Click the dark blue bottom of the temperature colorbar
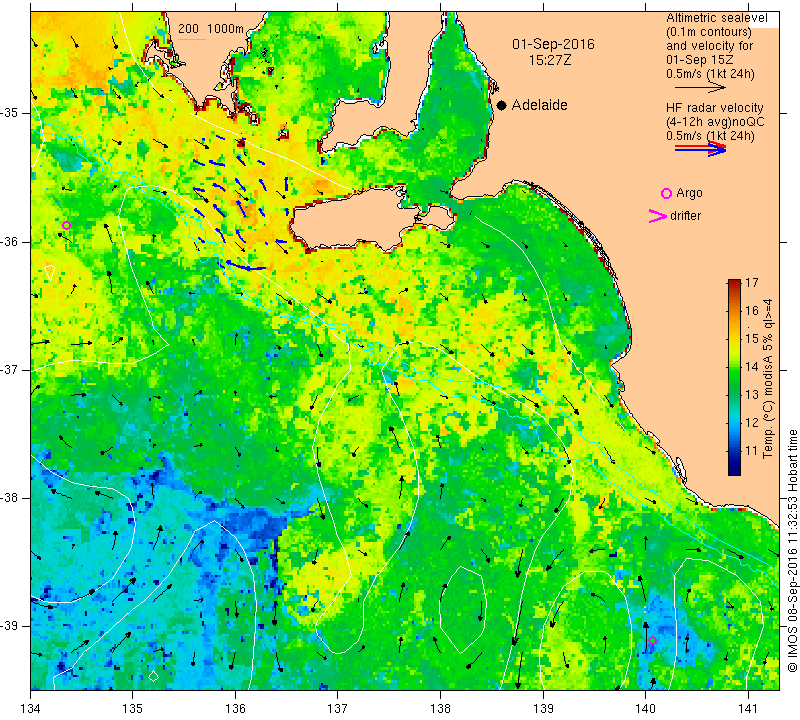 (734, 470)
